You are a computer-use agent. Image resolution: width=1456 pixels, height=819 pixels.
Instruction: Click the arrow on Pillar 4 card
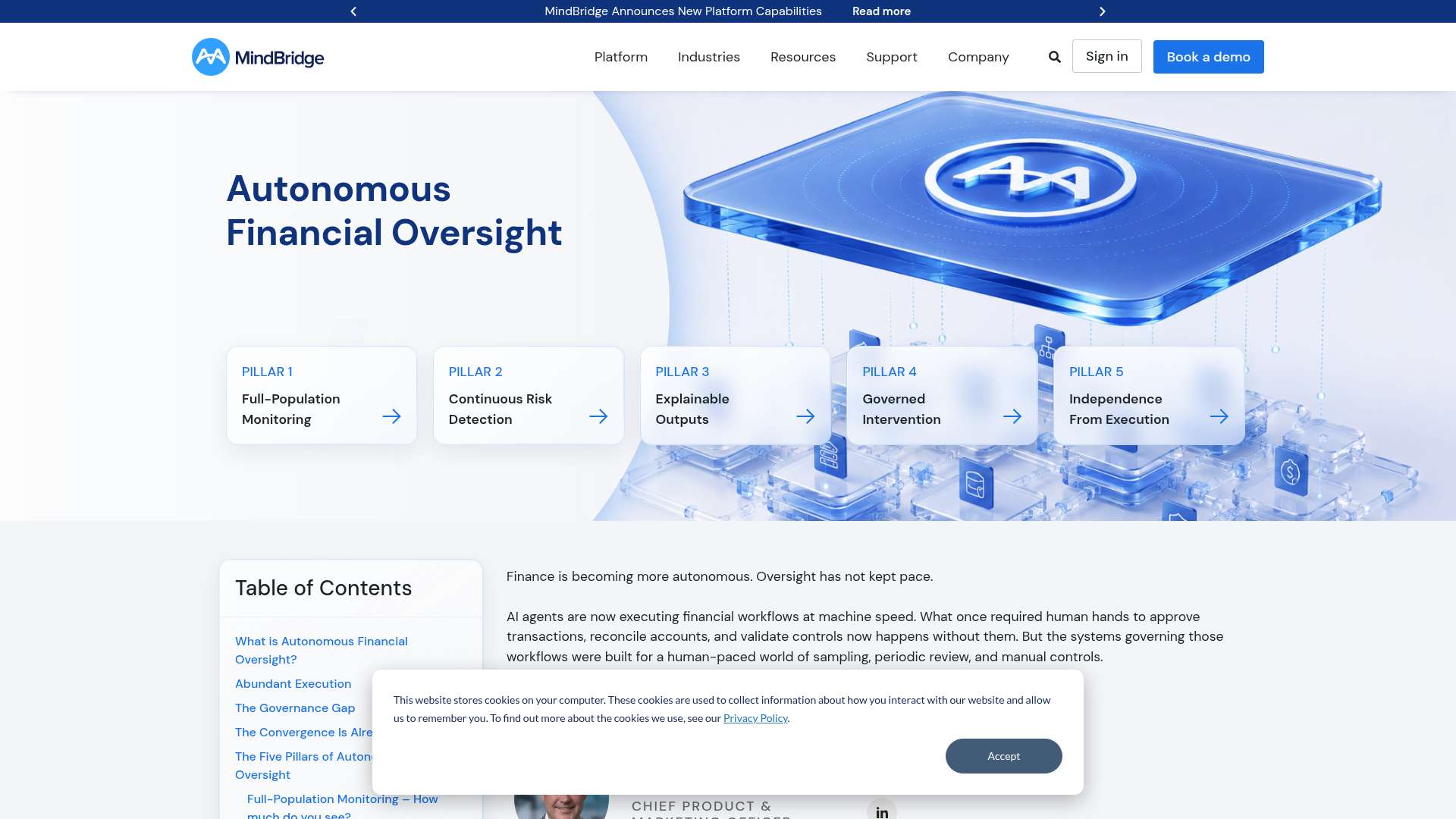[1012, 416]
